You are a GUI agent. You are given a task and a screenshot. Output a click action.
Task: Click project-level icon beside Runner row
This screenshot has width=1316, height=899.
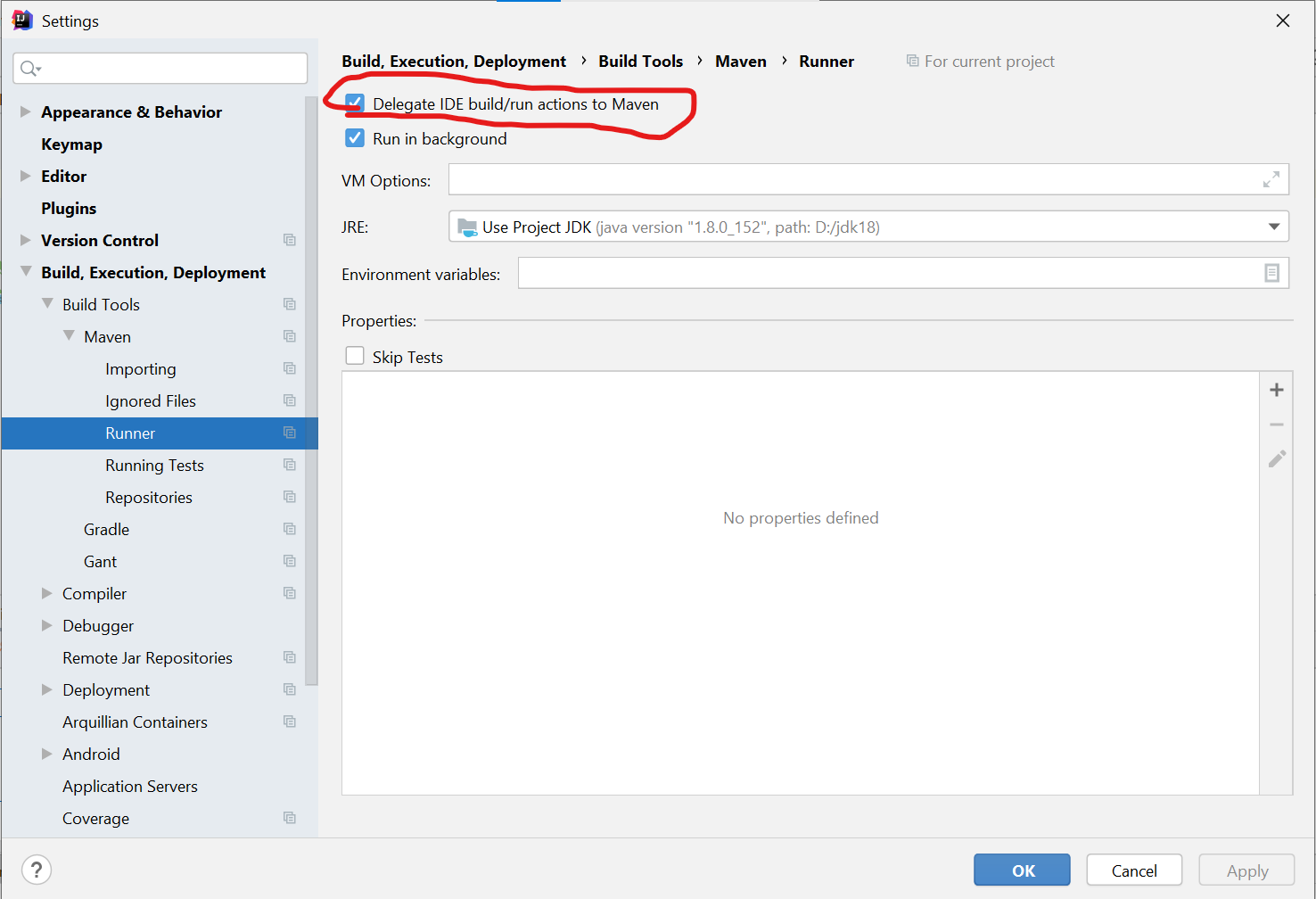(290, 433)
